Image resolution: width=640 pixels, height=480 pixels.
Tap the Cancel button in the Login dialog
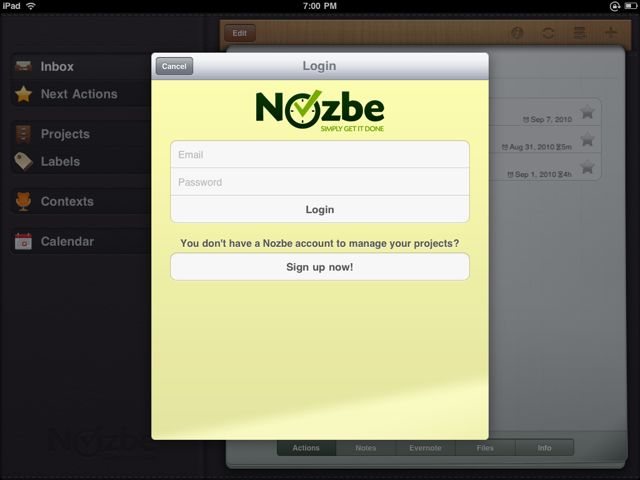(174, 66)
